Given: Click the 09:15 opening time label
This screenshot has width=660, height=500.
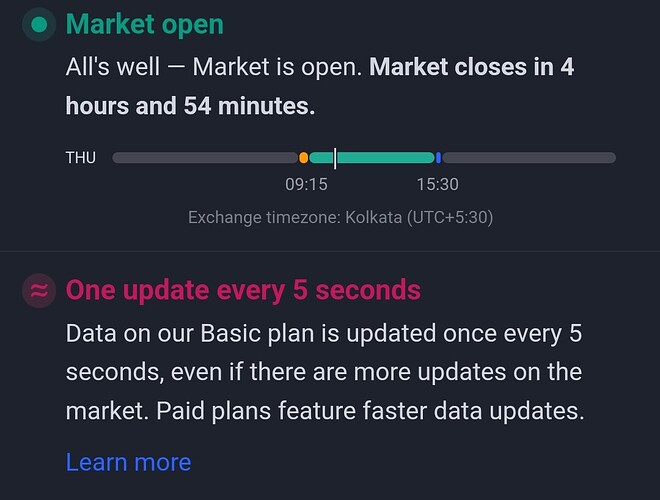Looking at the screenshot, I should 306,184.
